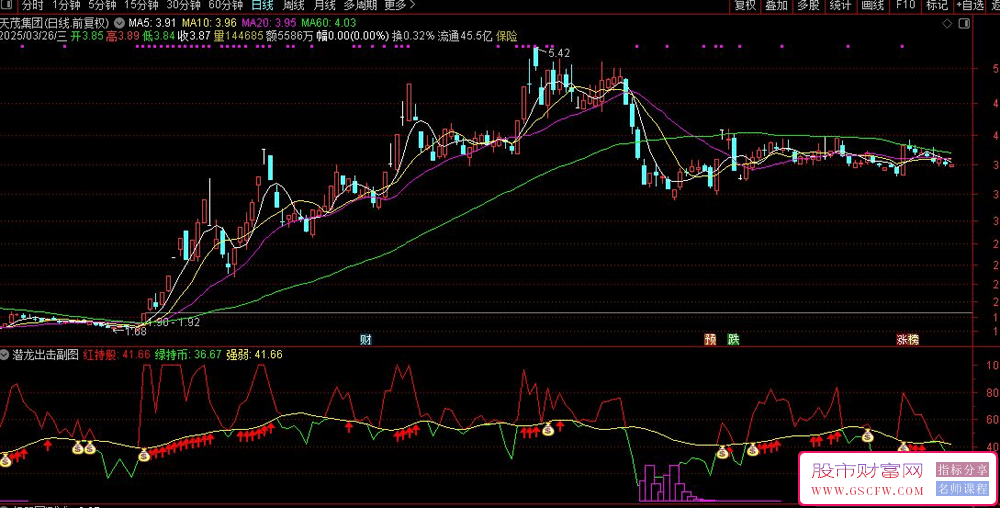Click the 1.68 low price label
This screenshot has height=508, width=1000.
click(x=135, y=331)
